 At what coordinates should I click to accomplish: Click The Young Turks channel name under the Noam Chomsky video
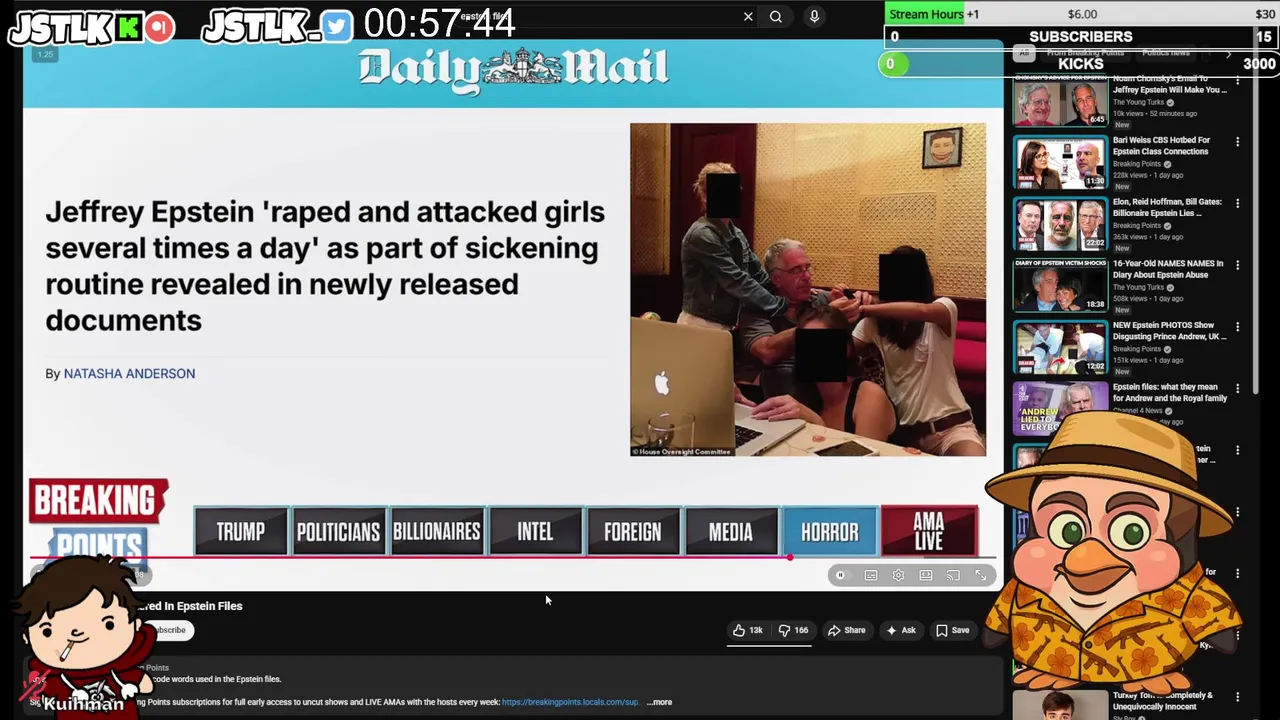[1140, 102]
